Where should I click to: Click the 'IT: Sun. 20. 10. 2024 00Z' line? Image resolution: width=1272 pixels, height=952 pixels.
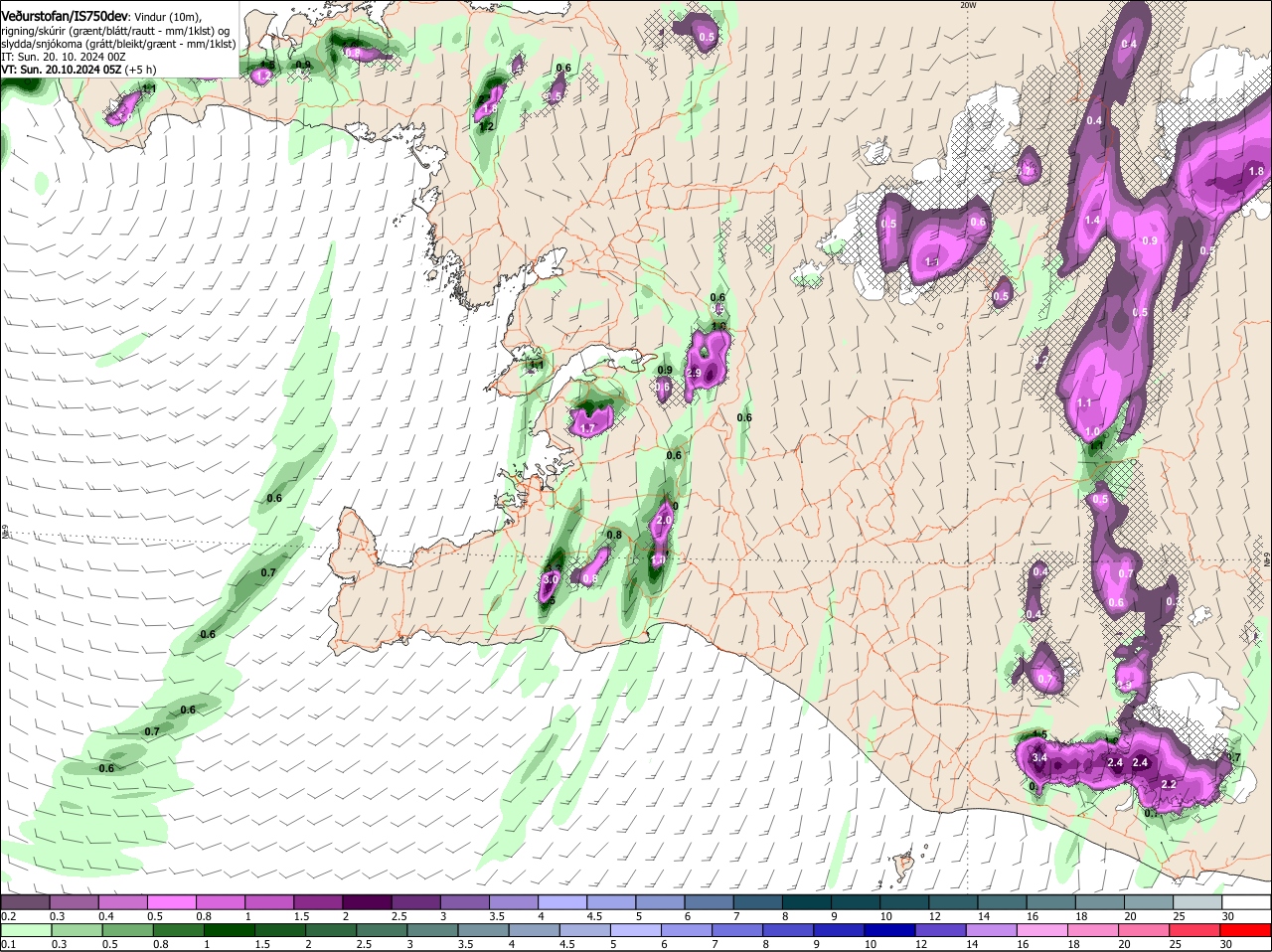coord(63,57)
